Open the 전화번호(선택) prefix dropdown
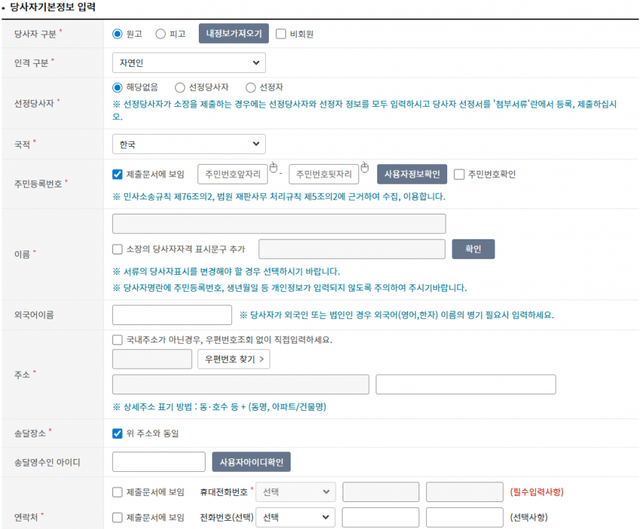640x529 pixels. click(295, 518)
